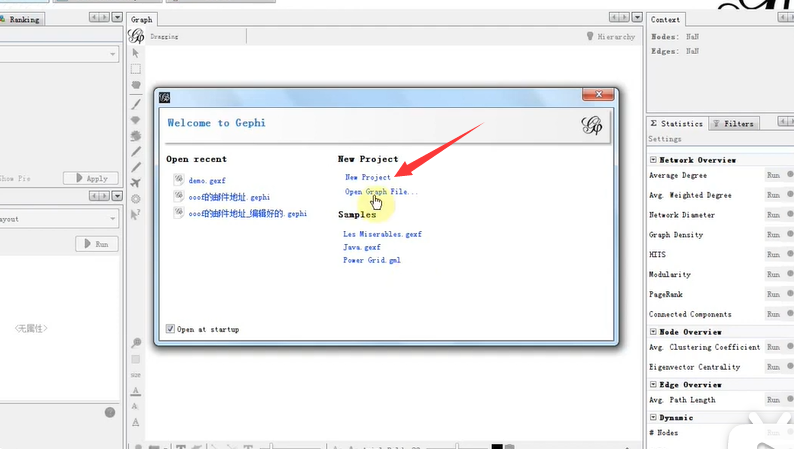Close the Welcome to Gephi dialog
This screenshot has height=449, width=794.
point(598,95)
